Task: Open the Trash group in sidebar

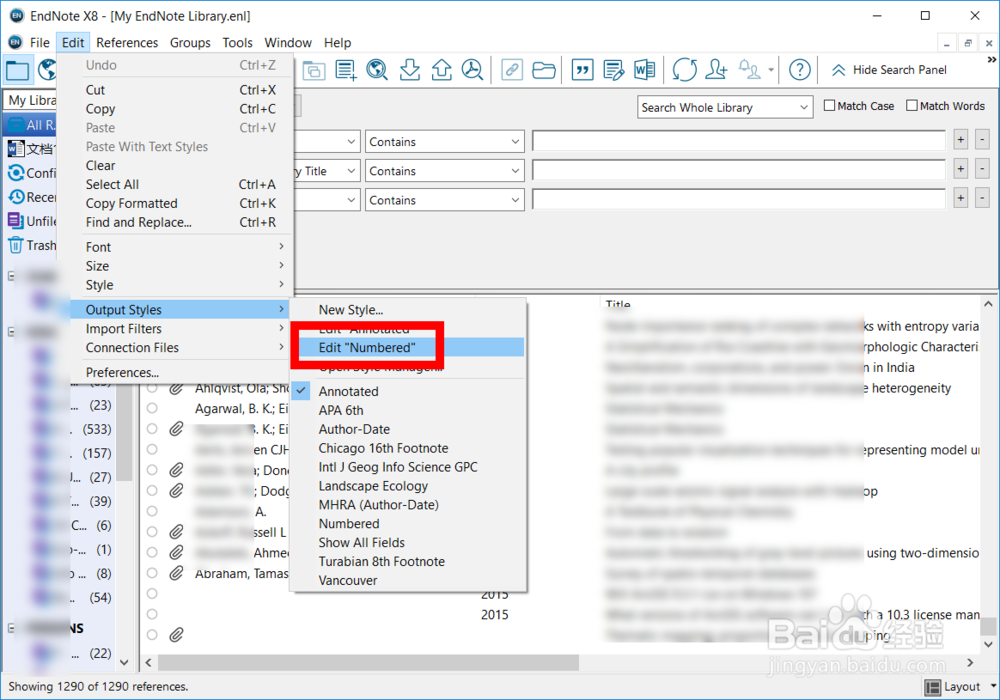Action: pos(31,245)
